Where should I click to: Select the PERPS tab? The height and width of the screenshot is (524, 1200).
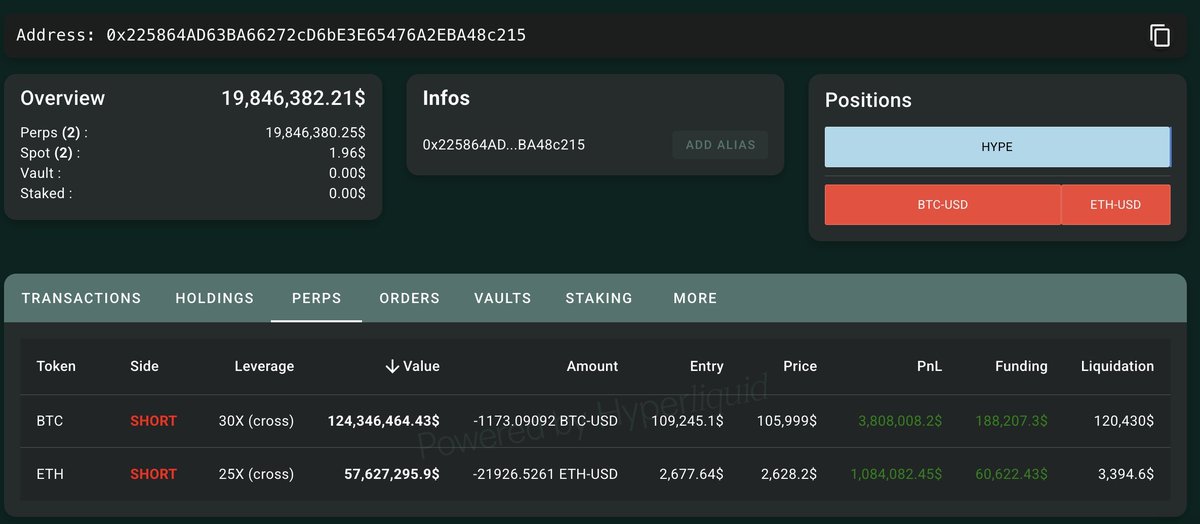pyautogui.click(x=317, y=298)
